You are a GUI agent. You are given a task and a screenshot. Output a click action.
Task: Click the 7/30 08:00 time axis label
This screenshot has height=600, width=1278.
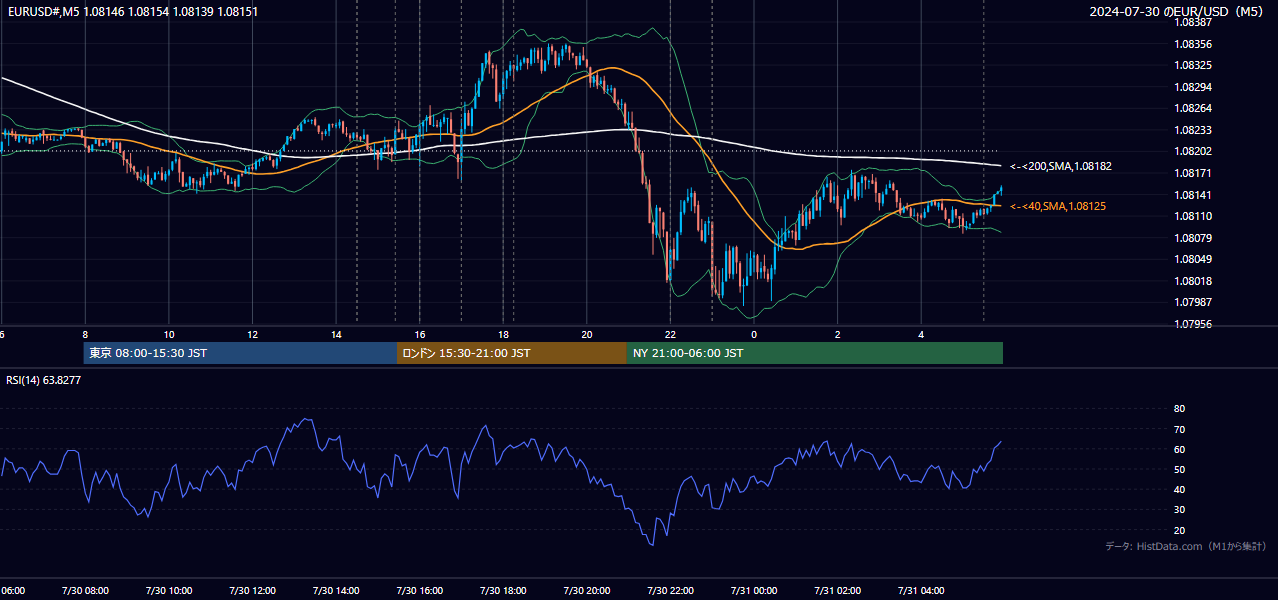tap(85, 591)
